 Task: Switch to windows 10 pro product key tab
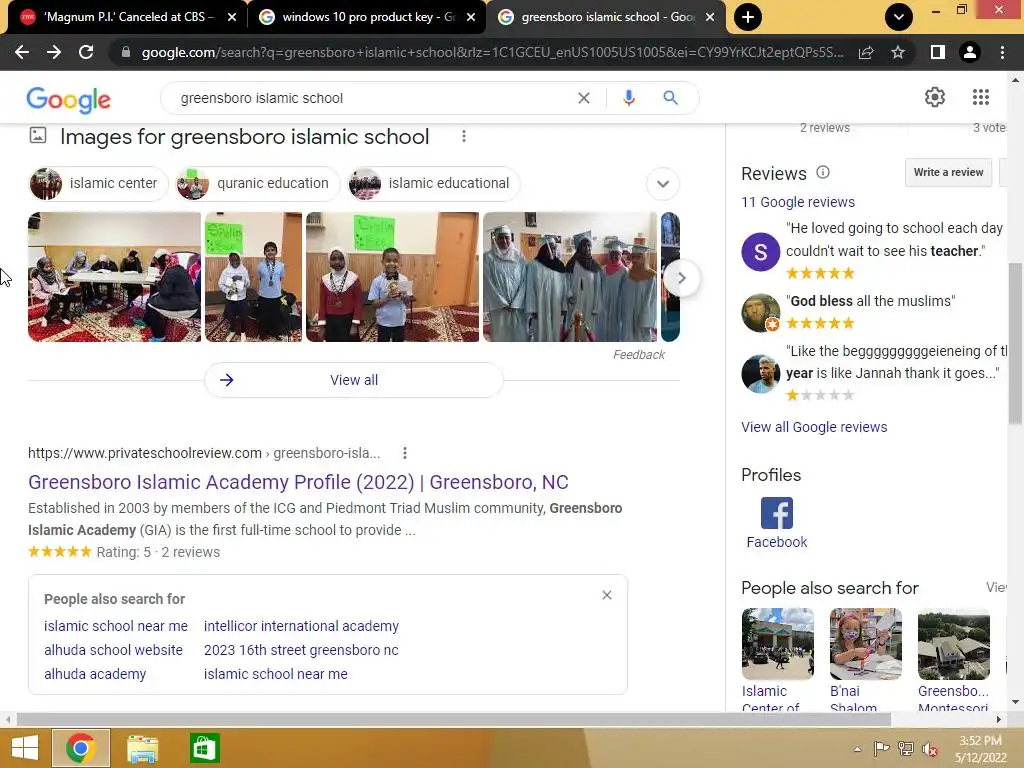(366, 17)
